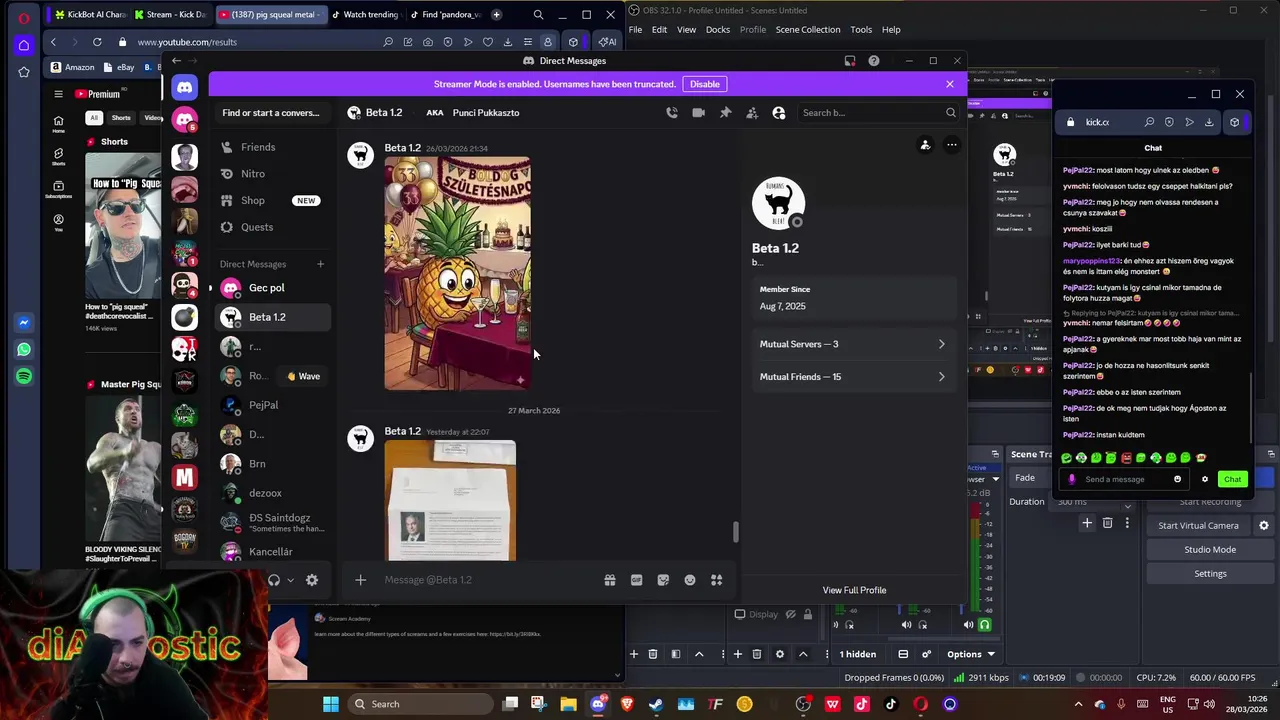Open more options on Beta 1.2 profile

point(952,145)
